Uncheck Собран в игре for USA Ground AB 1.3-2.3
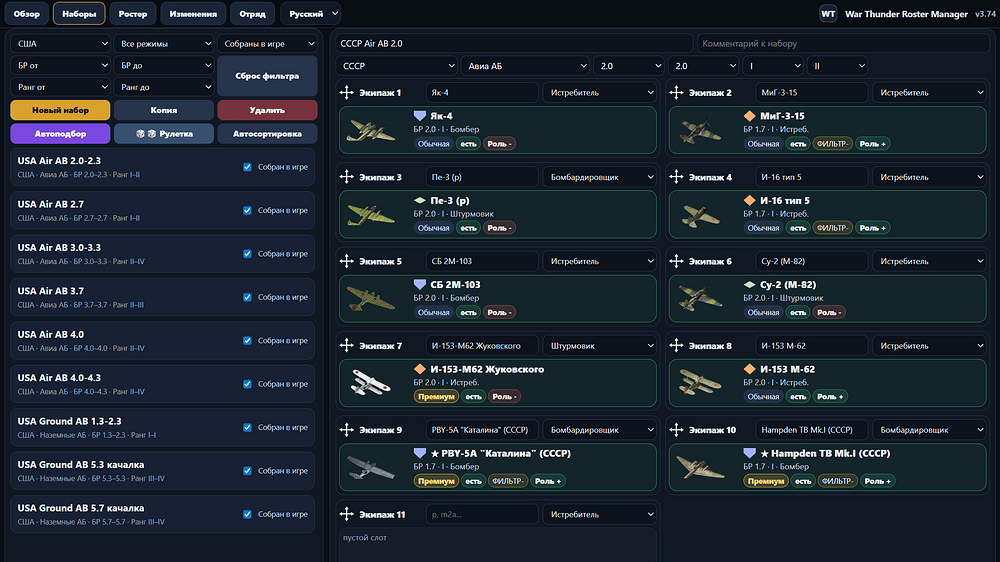1000x562 pixels. [x=247, y=427]
